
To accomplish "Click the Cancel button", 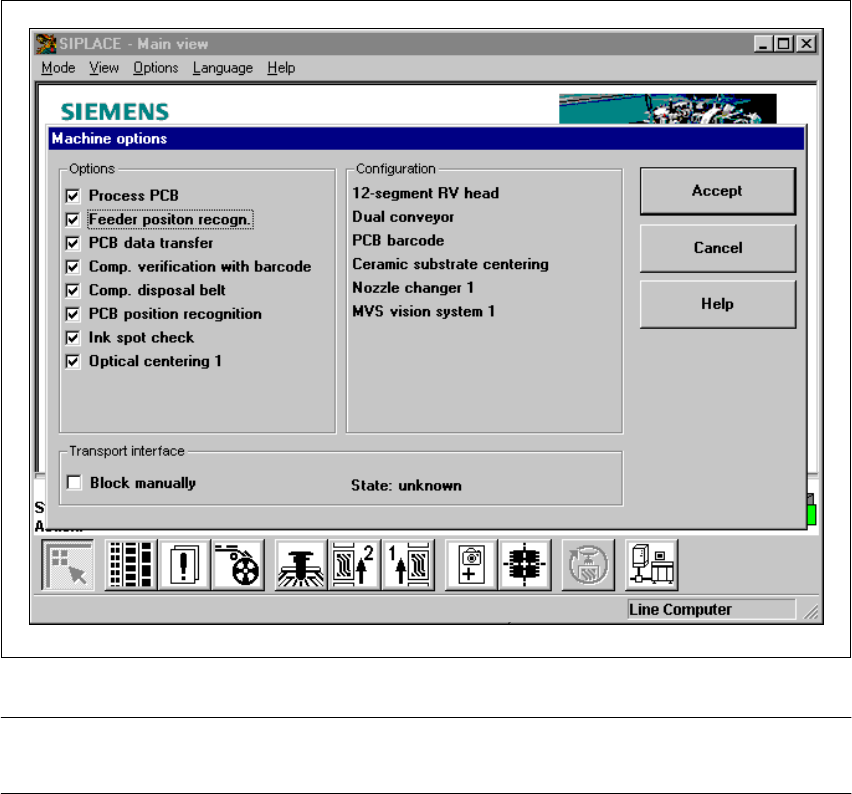I will (718, 248).
